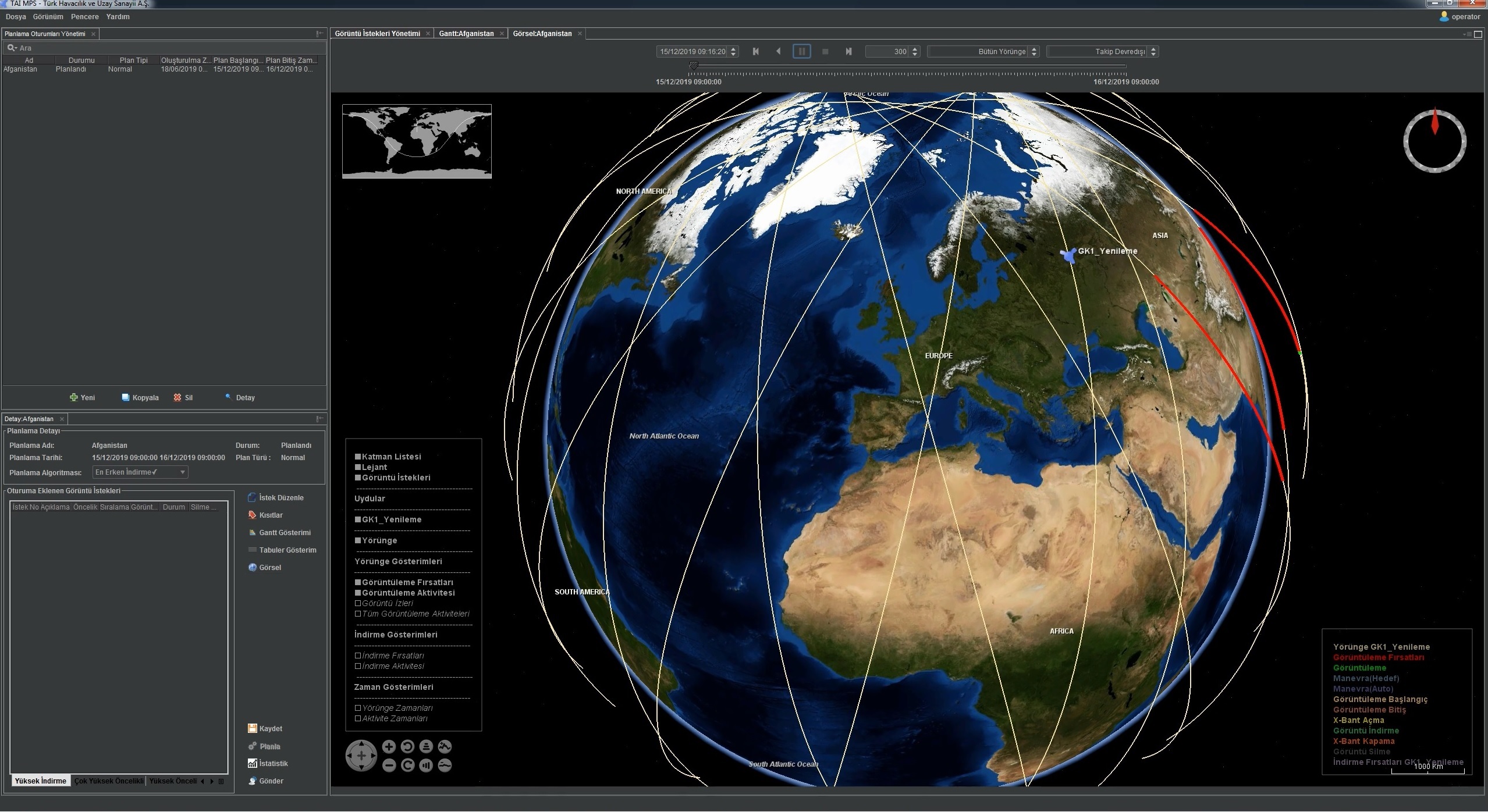Open Pencere menu
Screen dimensions: 1488x812
click(84, 17)
